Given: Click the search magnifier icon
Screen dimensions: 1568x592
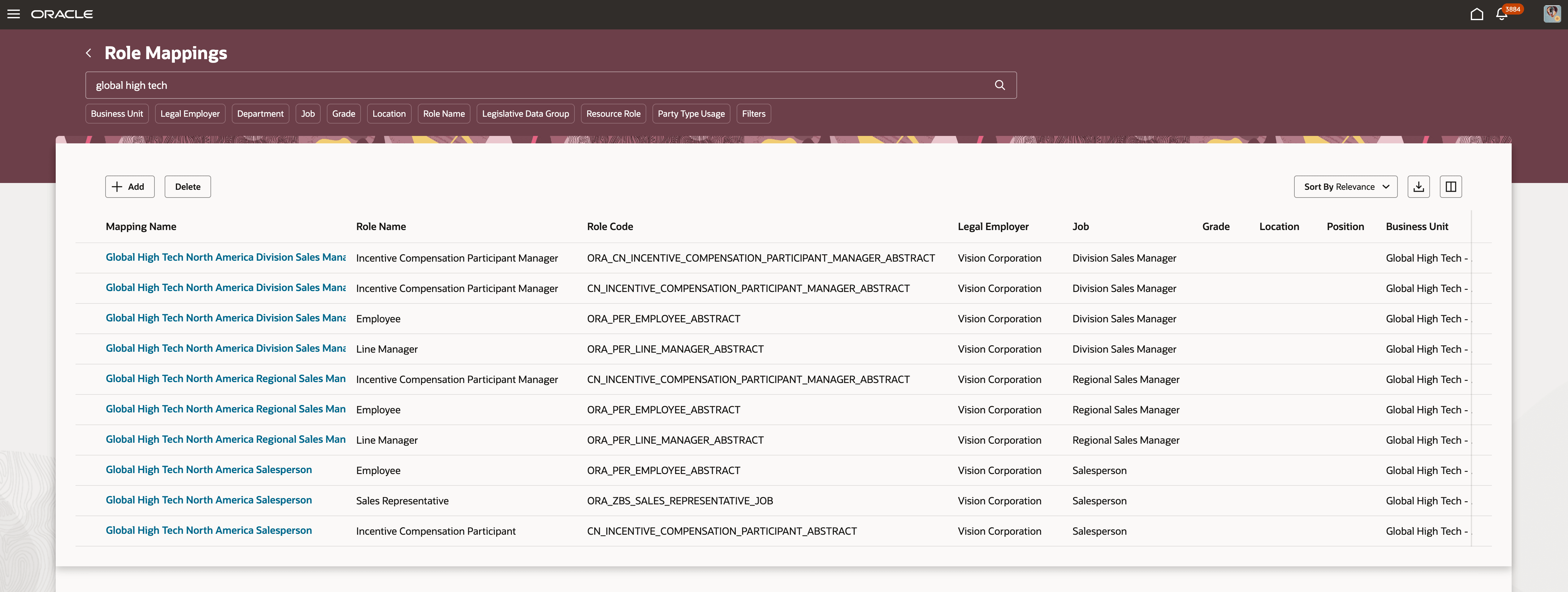Looking at the screenshot, I should click(1000, 85).
